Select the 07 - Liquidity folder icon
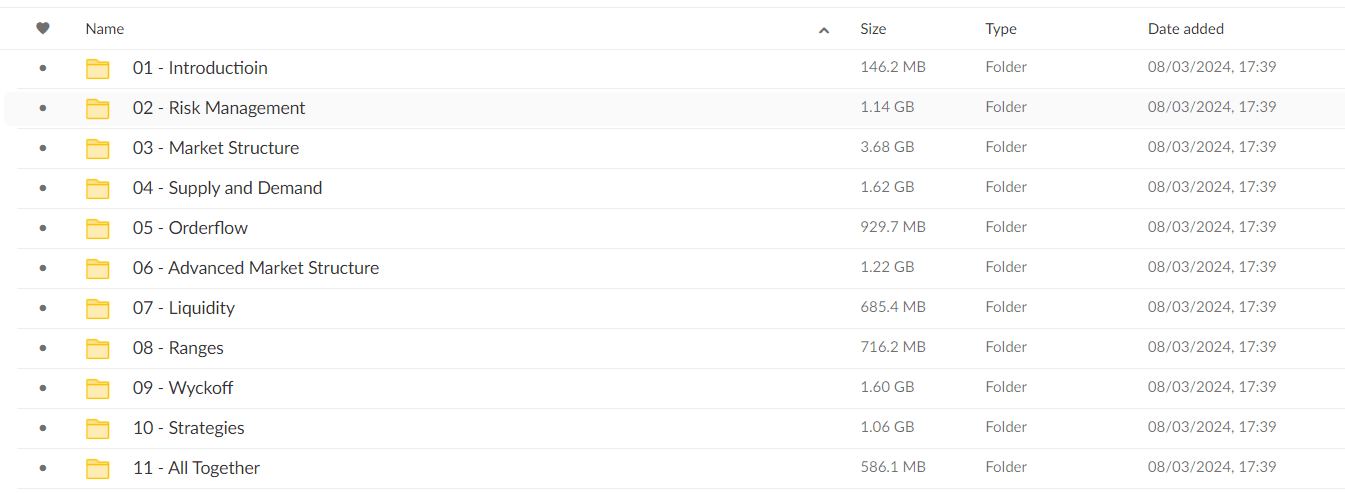This screenshot has width=1345, height=493. (x=97, y=308)
